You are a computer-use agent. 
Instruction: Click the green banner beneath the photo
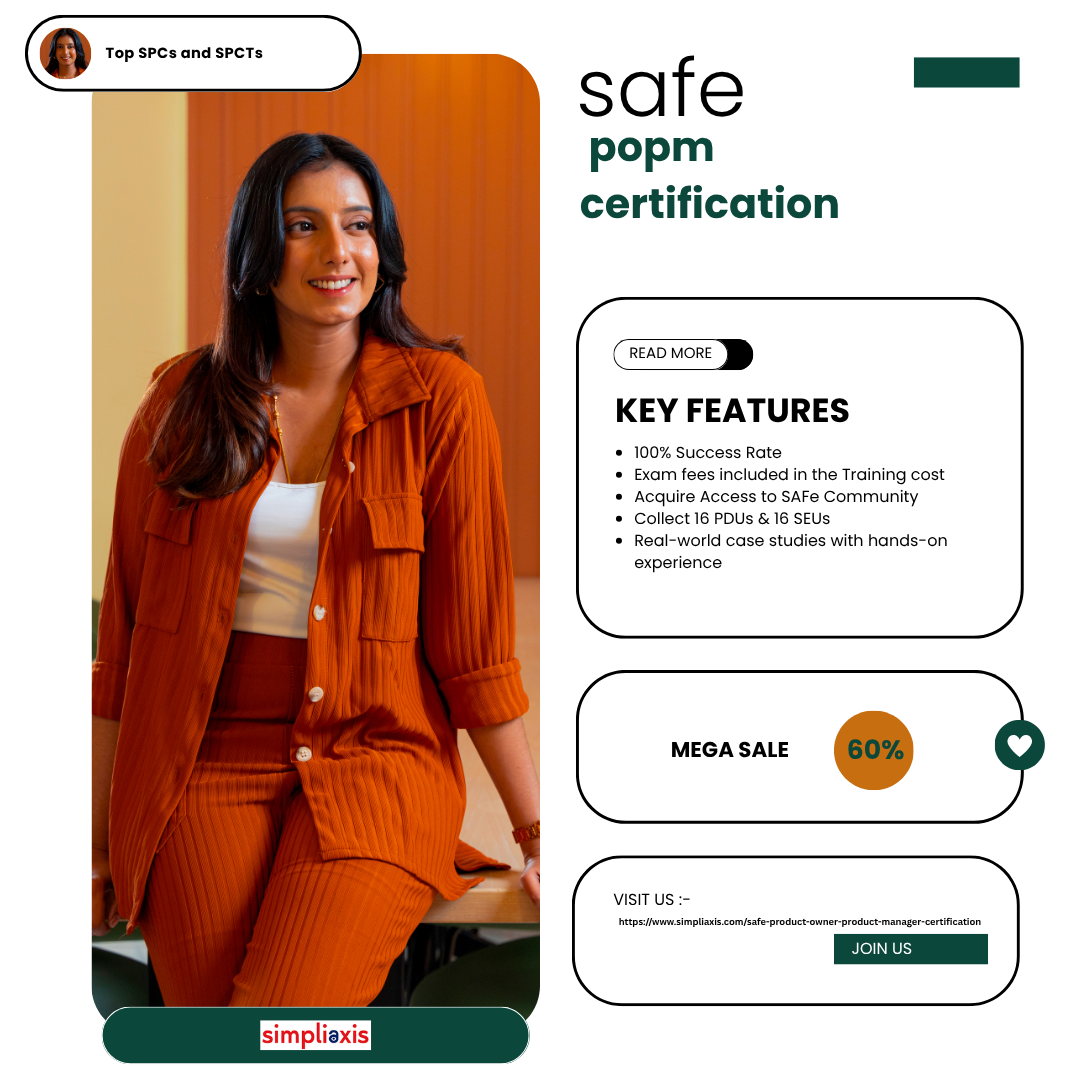coord(315,1035)
